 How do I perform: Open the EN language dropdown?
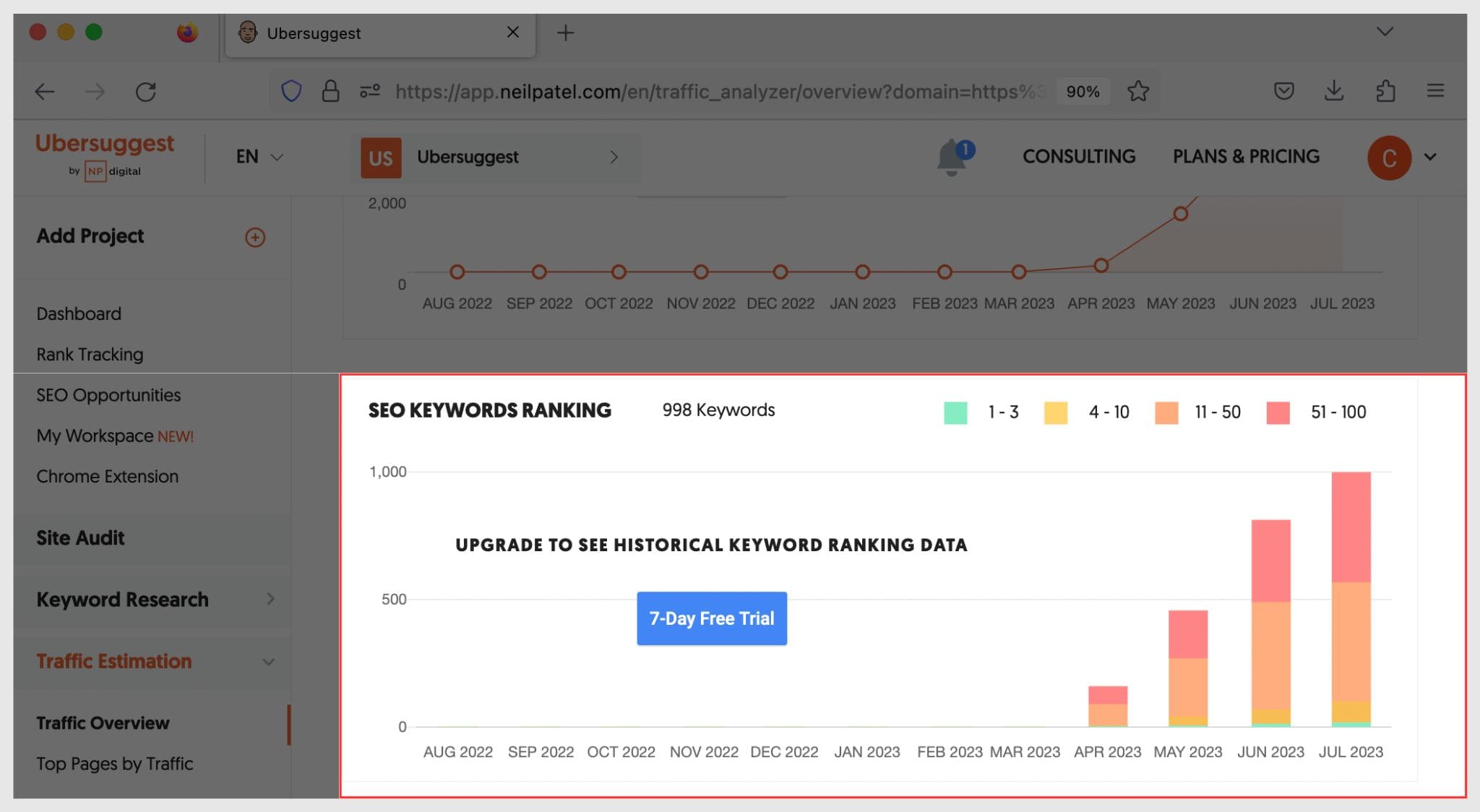259,157
